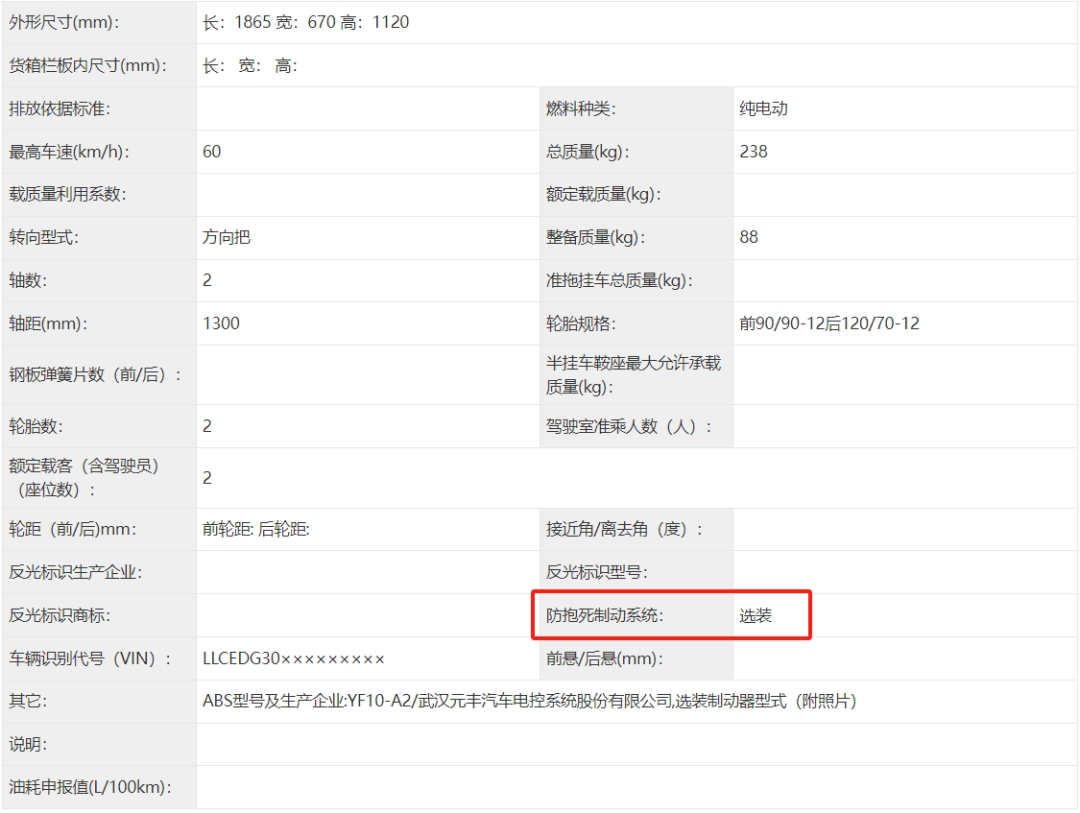The image size is (1080, 813).
Task: Select the curb weight value 88
Action: pyautogui.click(x=749, y=237)
